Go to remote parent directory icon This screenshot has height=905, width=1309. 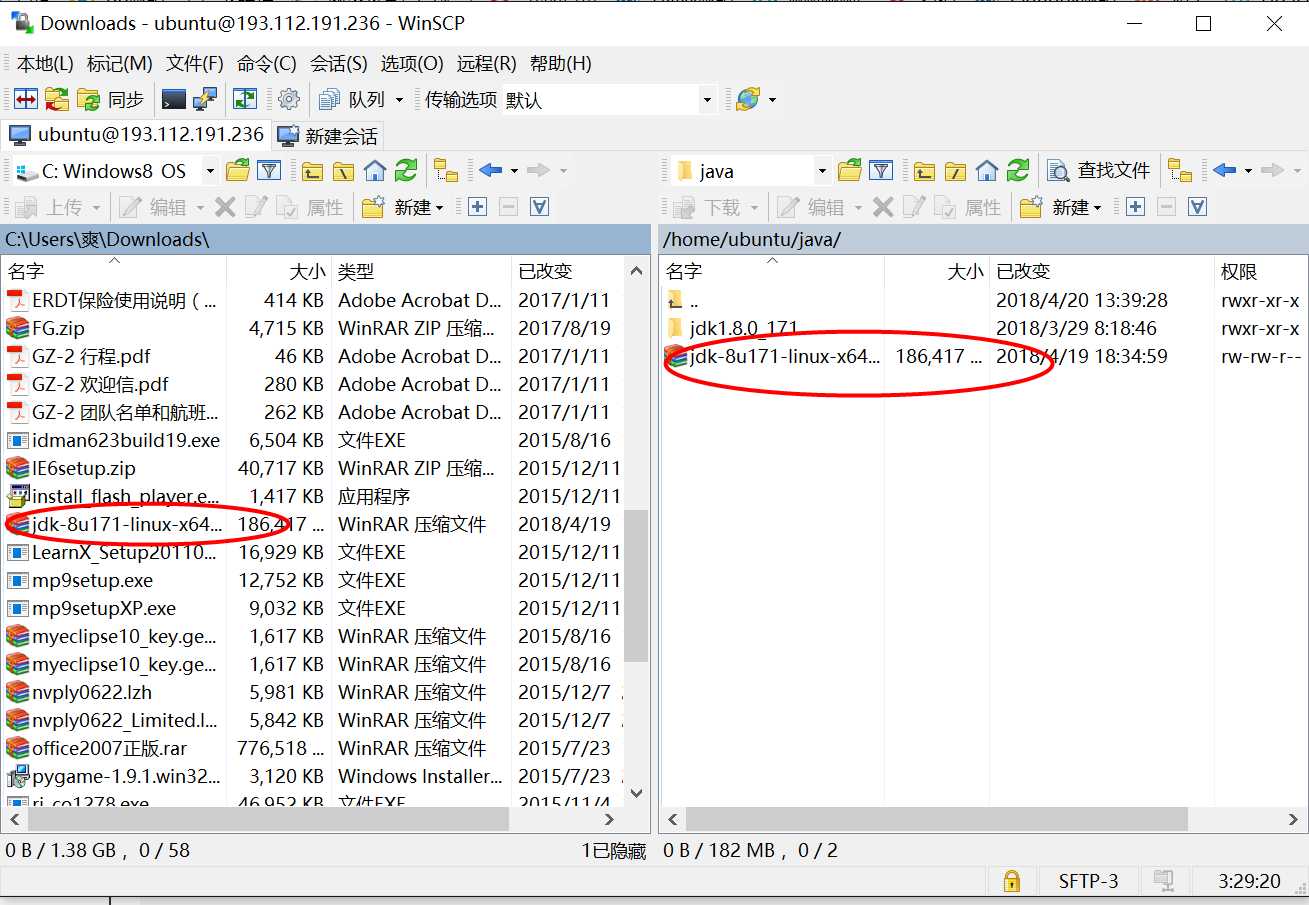pos(925,171)
